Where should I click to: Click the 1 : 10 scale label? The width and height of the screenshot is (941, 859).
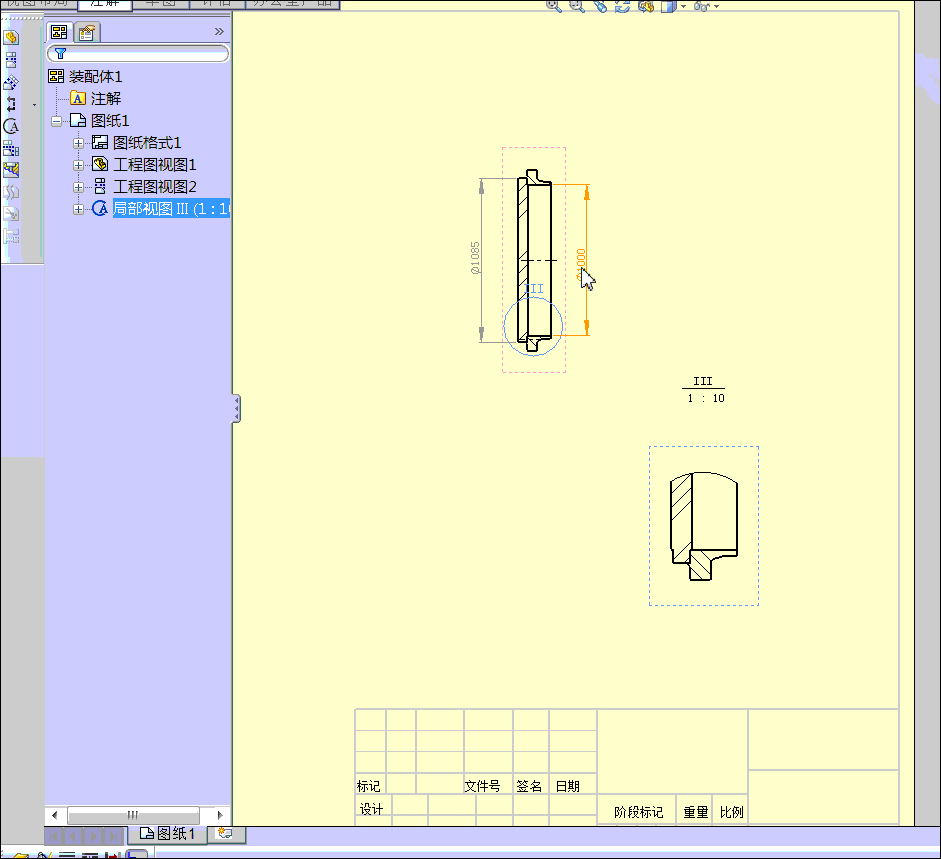[706, 398]
